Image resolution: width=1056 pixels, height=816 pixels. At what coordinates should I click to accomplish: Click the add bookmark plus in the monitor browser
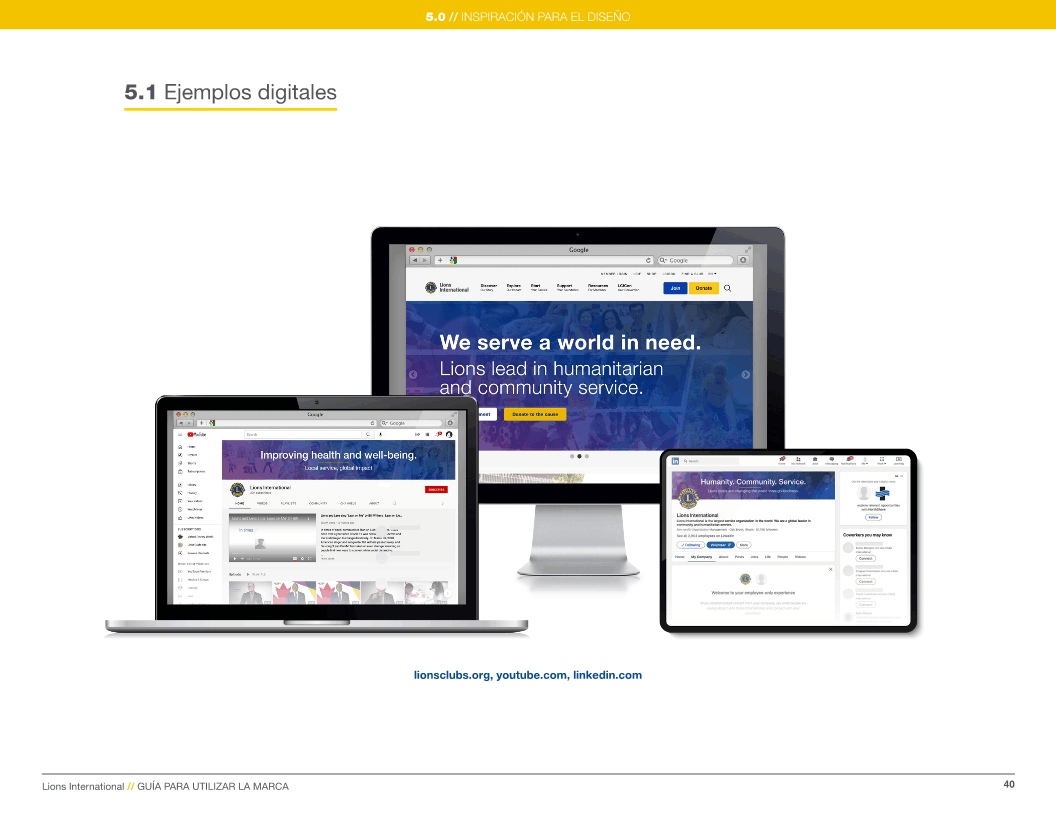pyautogui.click(x=440, y=260)
